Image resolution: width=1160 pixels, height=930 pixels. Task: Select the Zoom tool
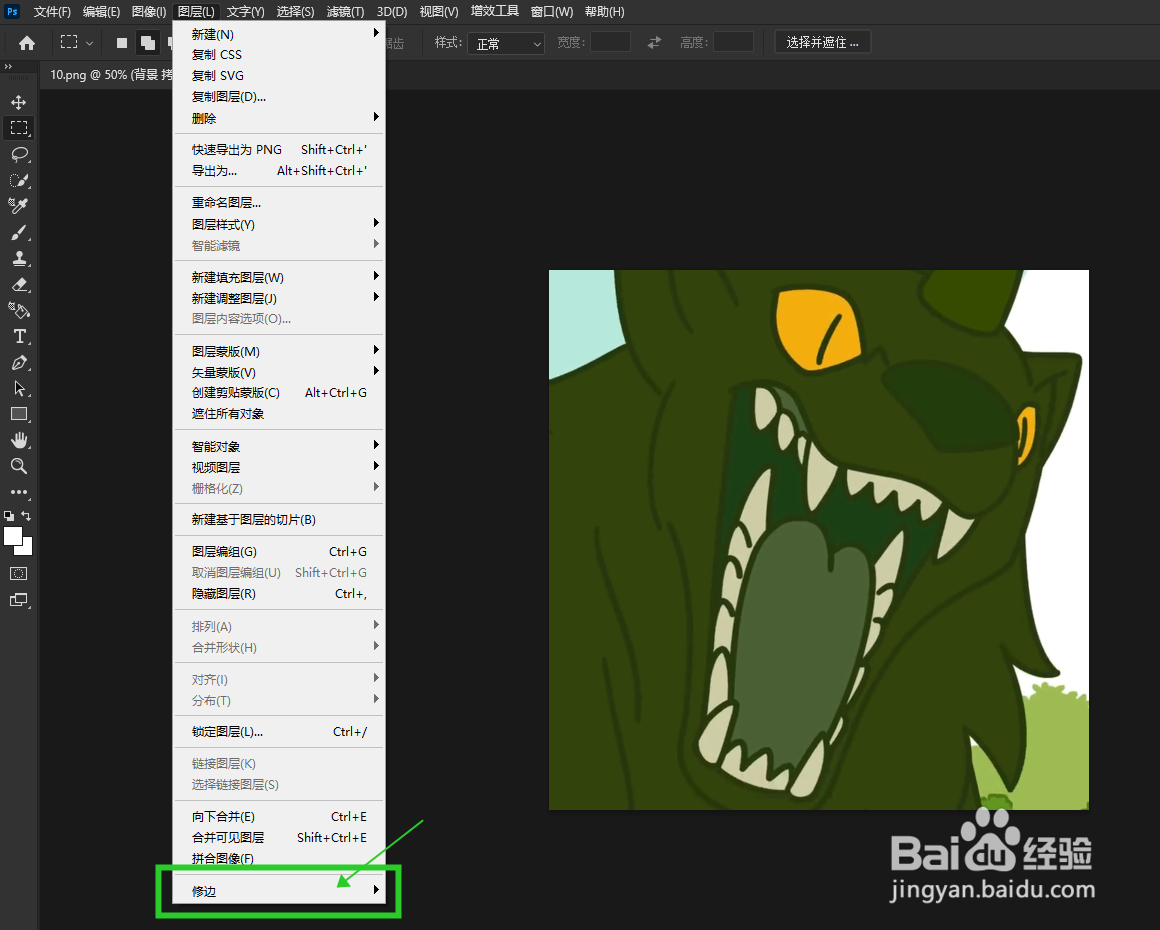tap(18, 466)
